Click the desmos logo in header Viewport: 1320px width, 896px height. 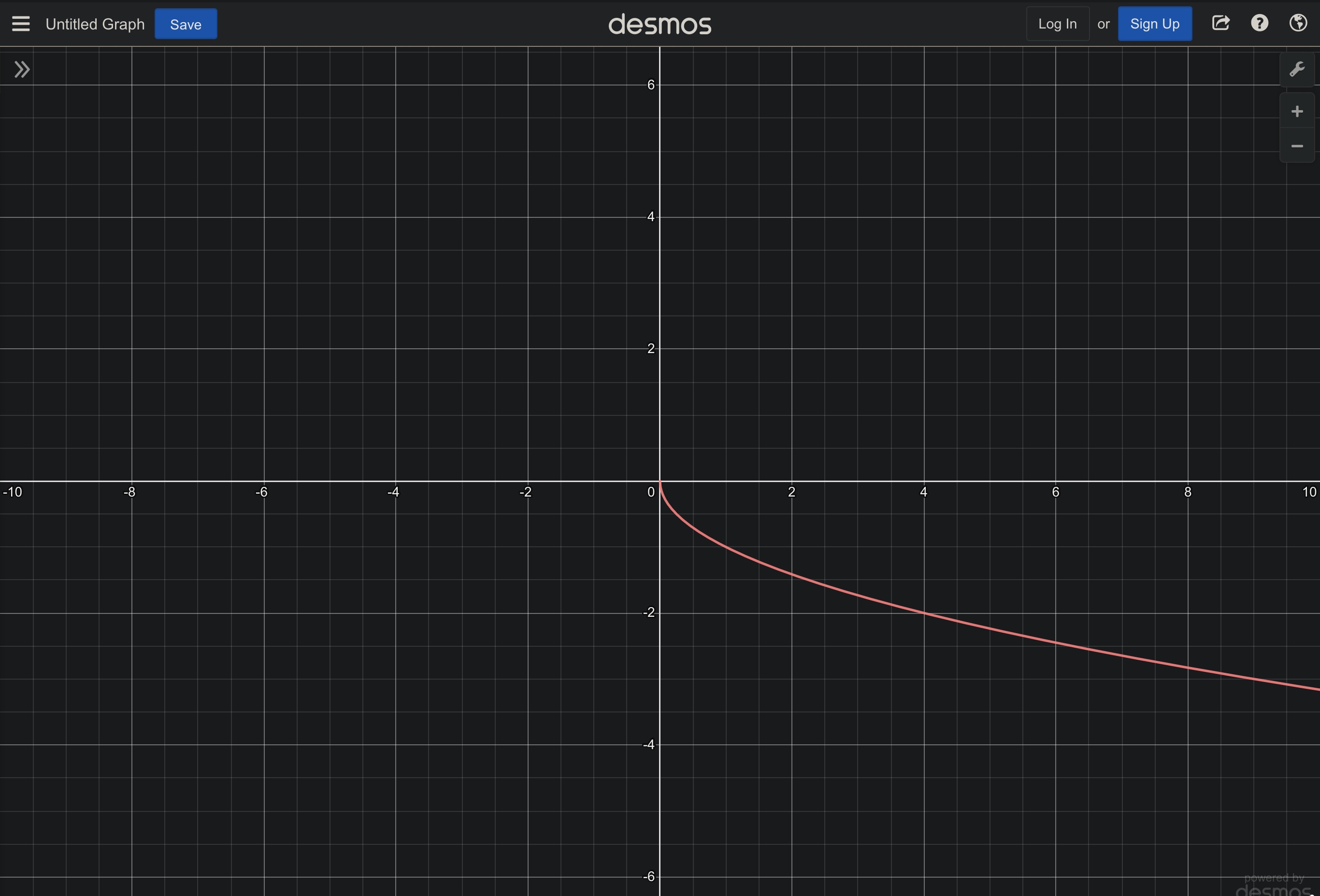point(660,25)
